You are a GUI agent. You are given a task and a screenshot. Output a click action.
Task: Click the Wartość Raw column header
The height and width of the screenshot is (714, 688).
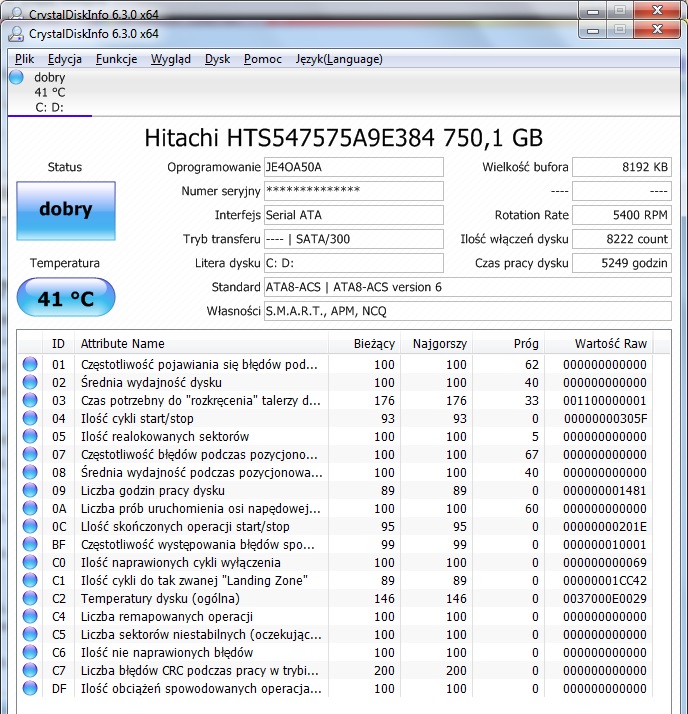point(599,343)
